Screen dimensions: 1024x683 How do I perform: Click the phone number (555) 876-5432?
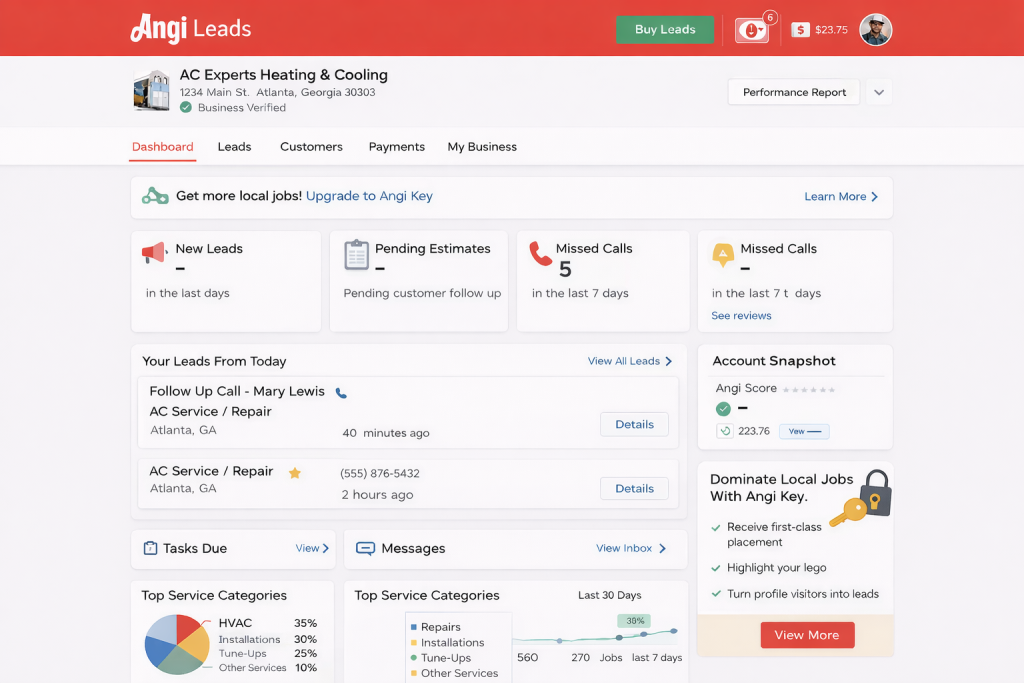coord(379,473)
